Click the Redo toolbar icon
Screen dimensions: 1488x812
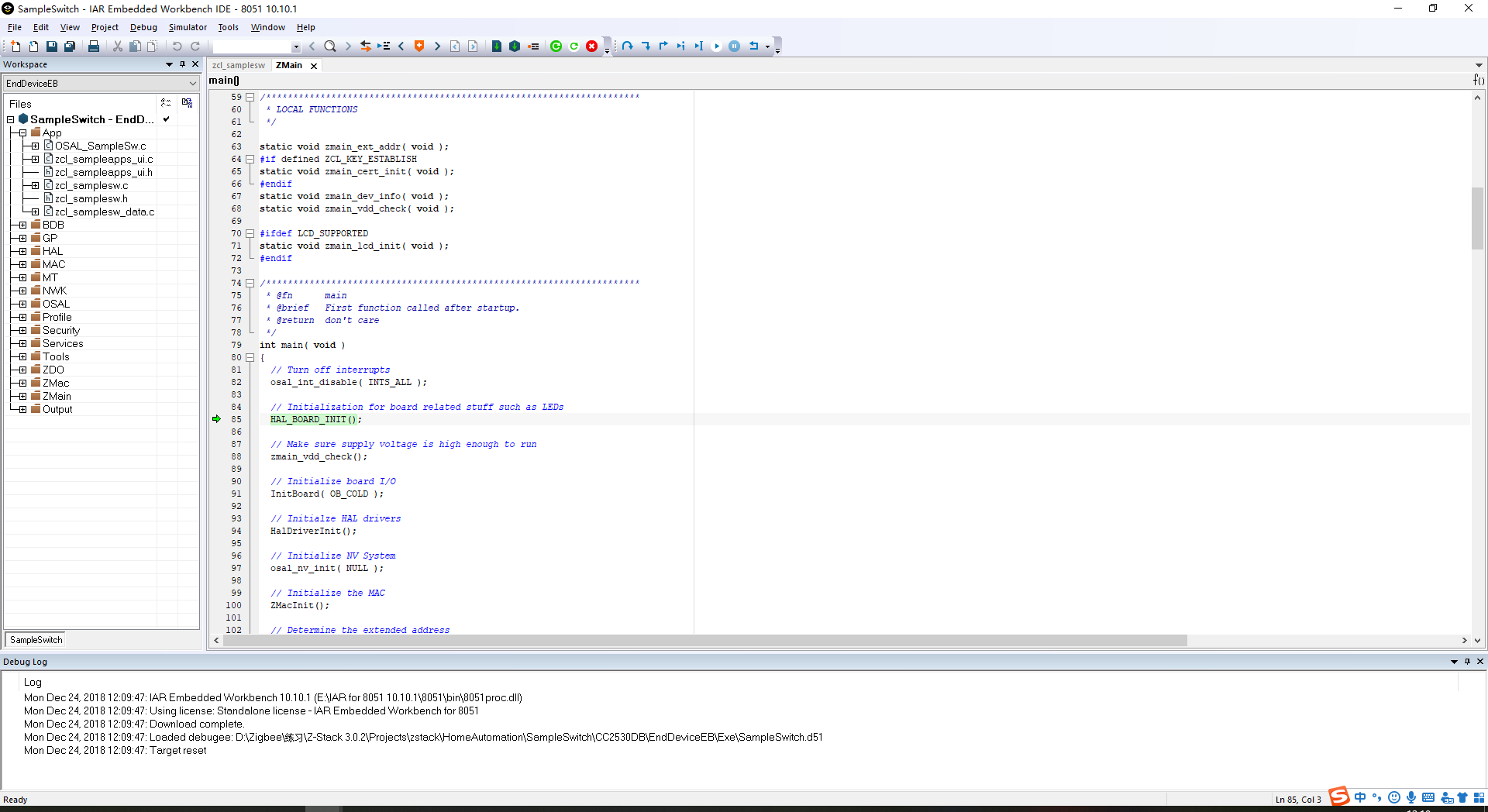pyautogui.click(x=195, y=46)
